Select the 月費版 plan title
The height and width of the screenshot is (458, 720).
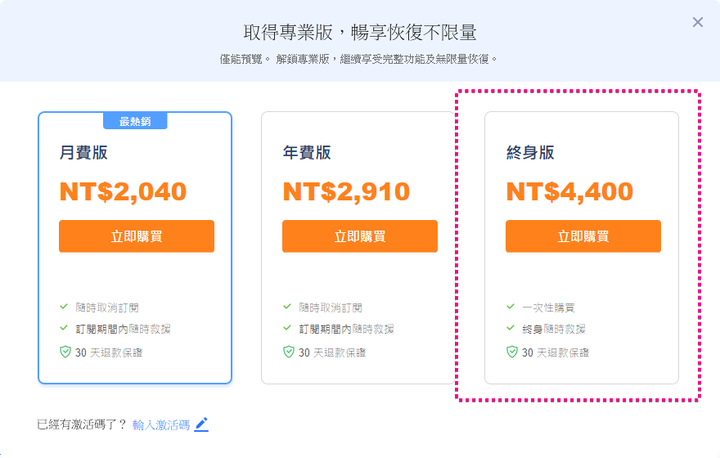click(x=84, y=153)
